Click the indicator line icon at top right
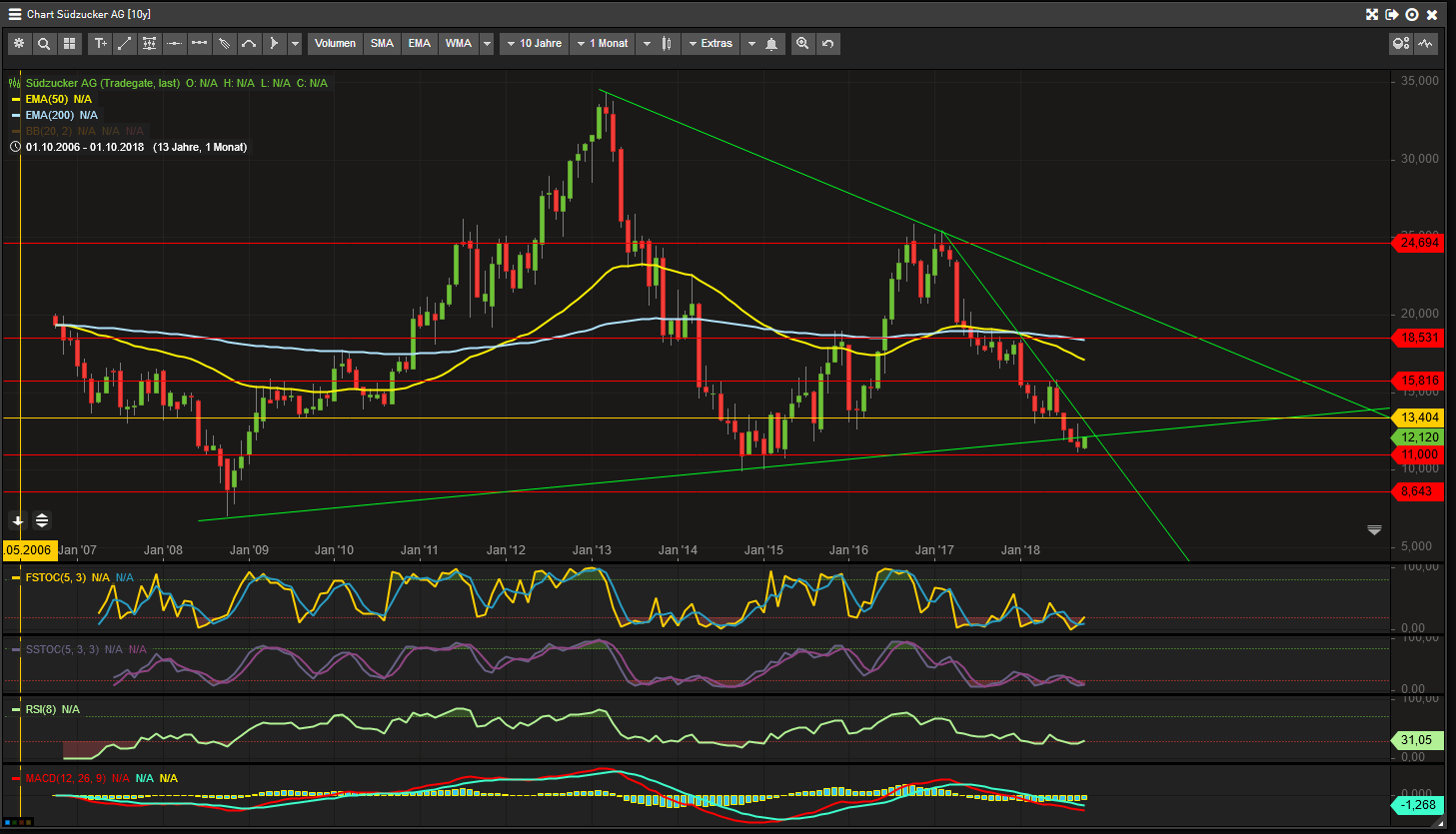Screen dimensions: 1456x834 [1426, 44]
